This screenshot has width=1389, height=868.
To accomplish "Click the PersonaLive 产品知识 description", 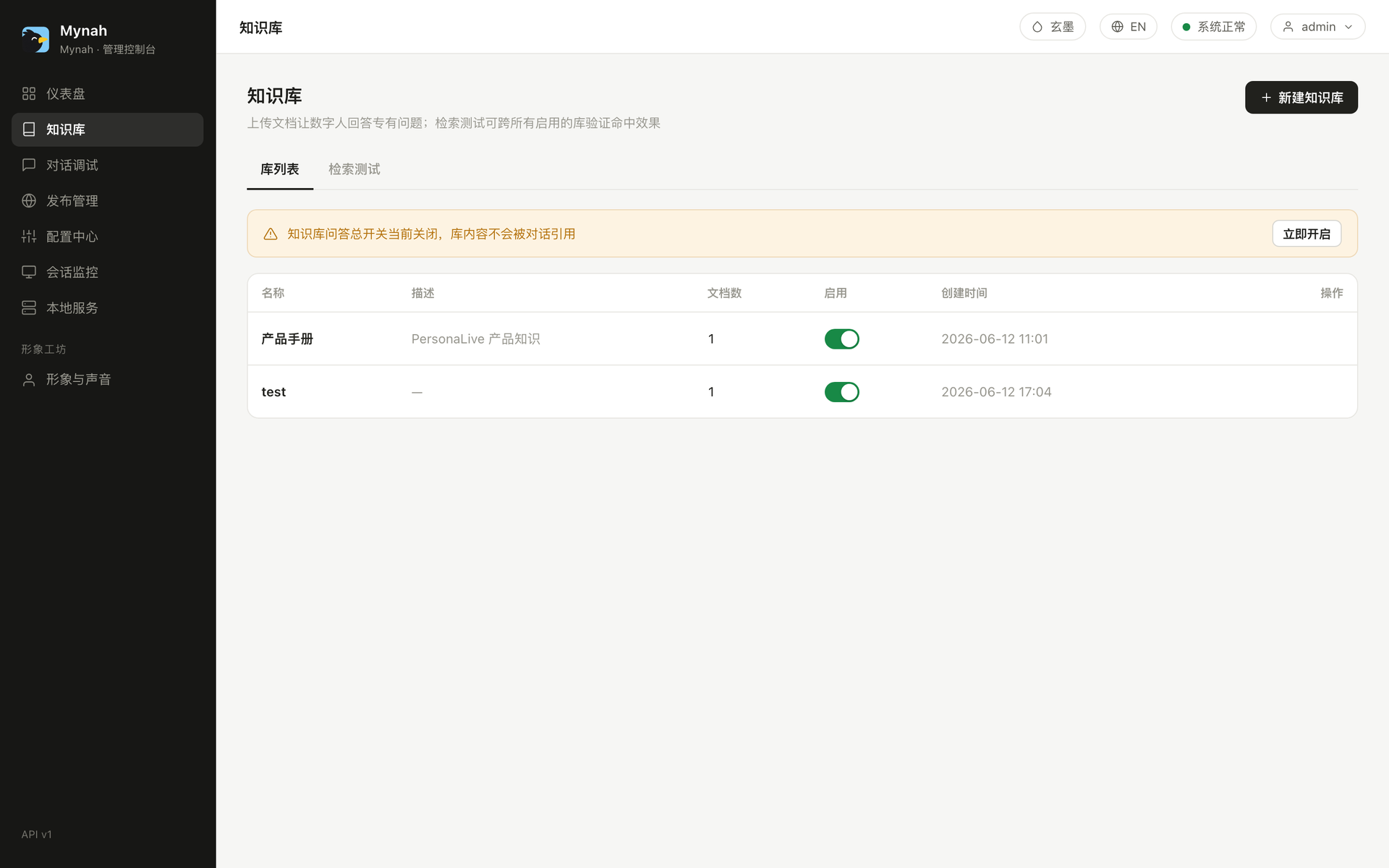I will pyautogui.click(x=475, y=339).
